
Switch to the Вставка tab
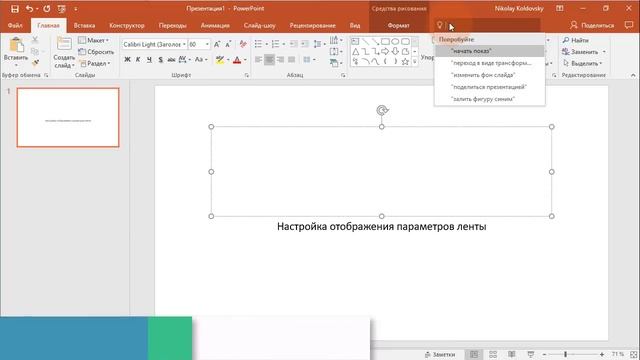coord(84,25)
